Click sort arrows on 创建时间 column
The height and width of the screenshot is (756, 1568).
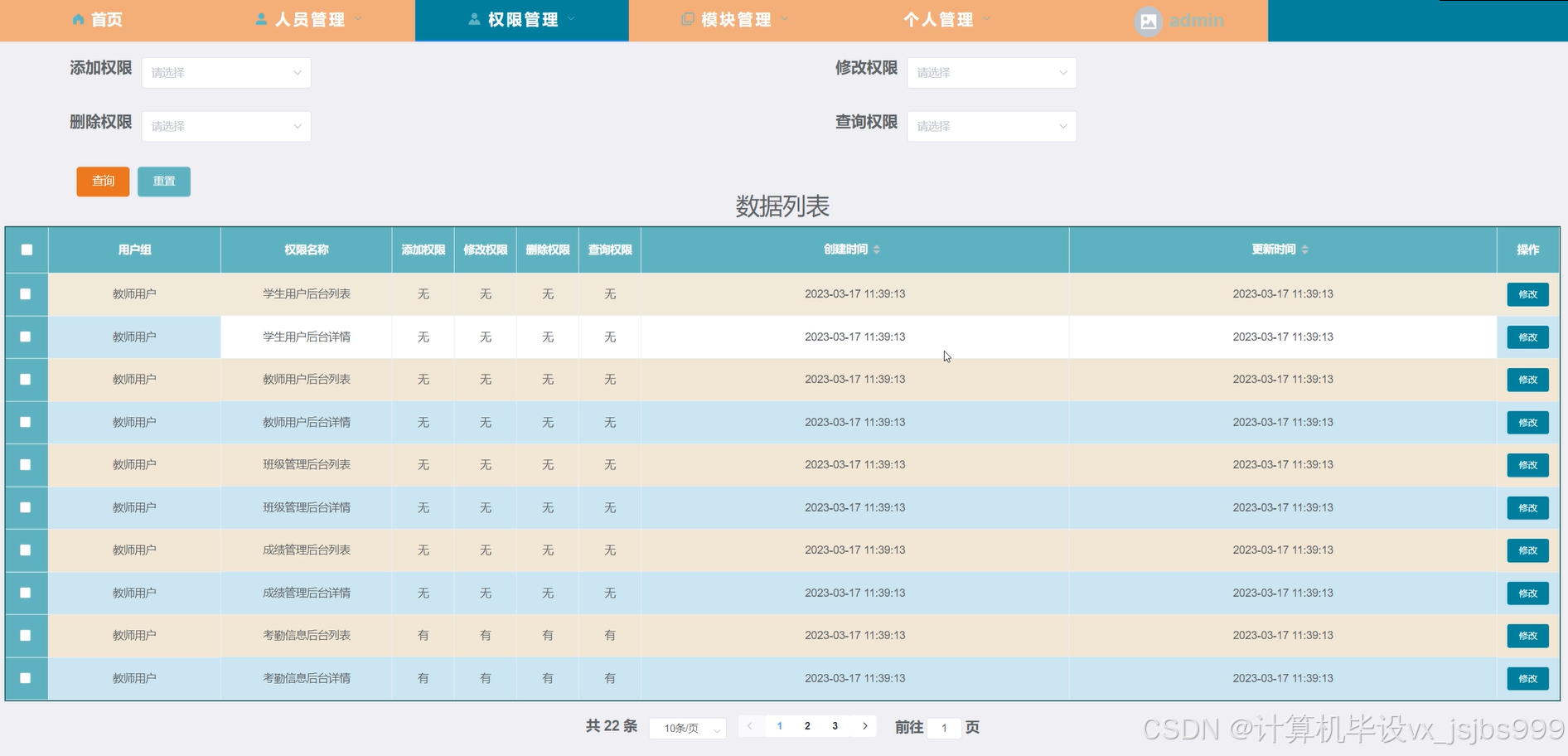click(x=877, y=250)
